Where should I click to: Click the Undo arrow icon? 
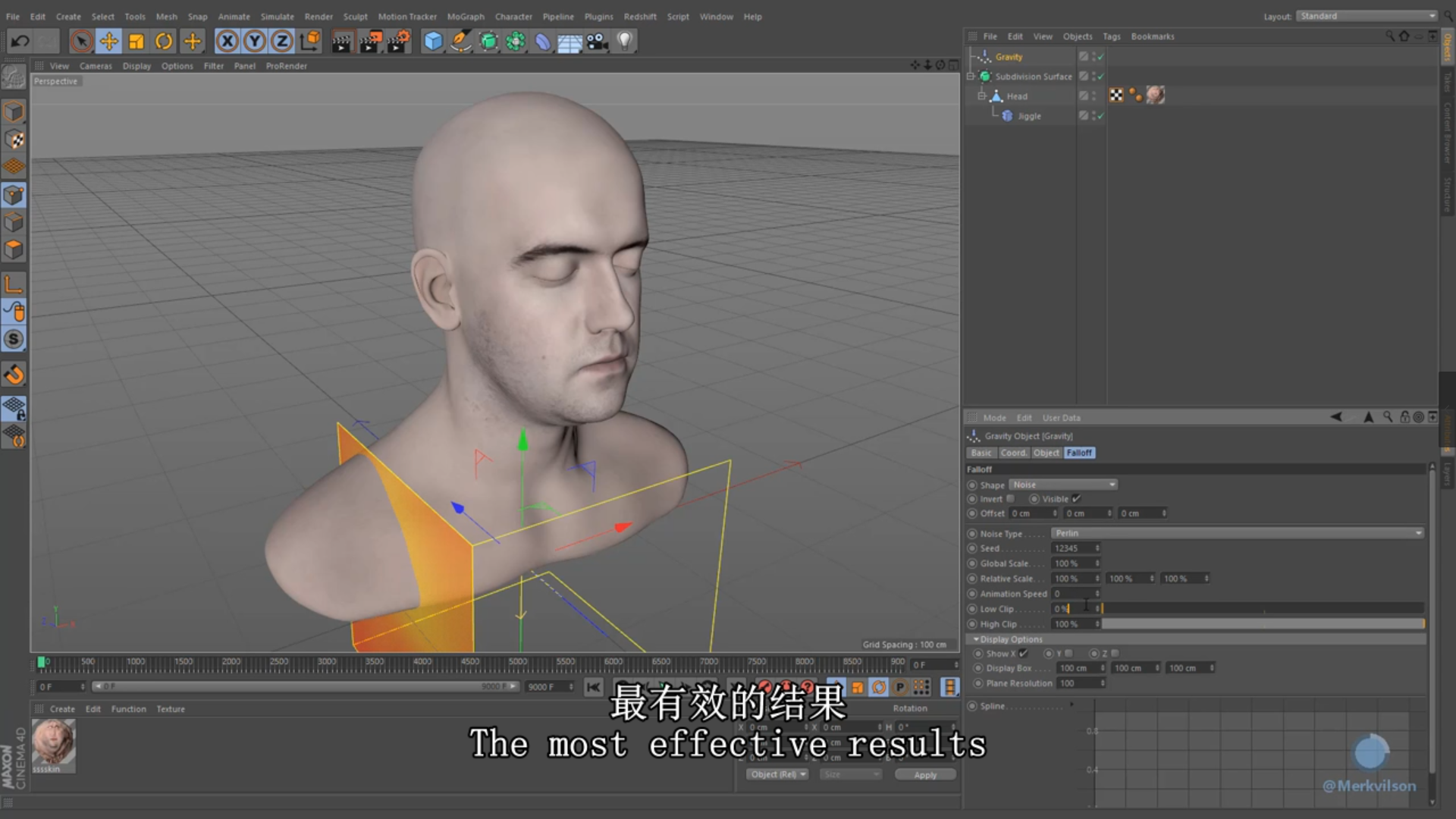point(20,41)
